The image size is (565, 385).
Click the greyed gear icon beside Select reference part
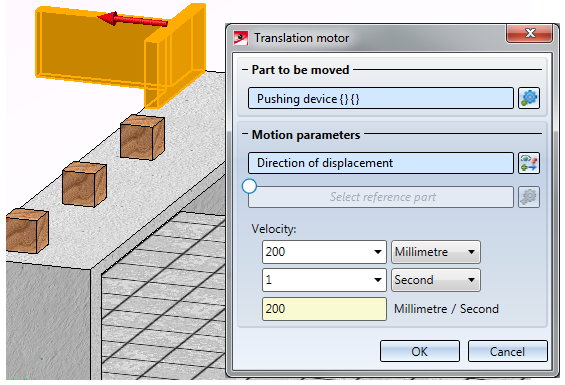click(x=529, y=197)
